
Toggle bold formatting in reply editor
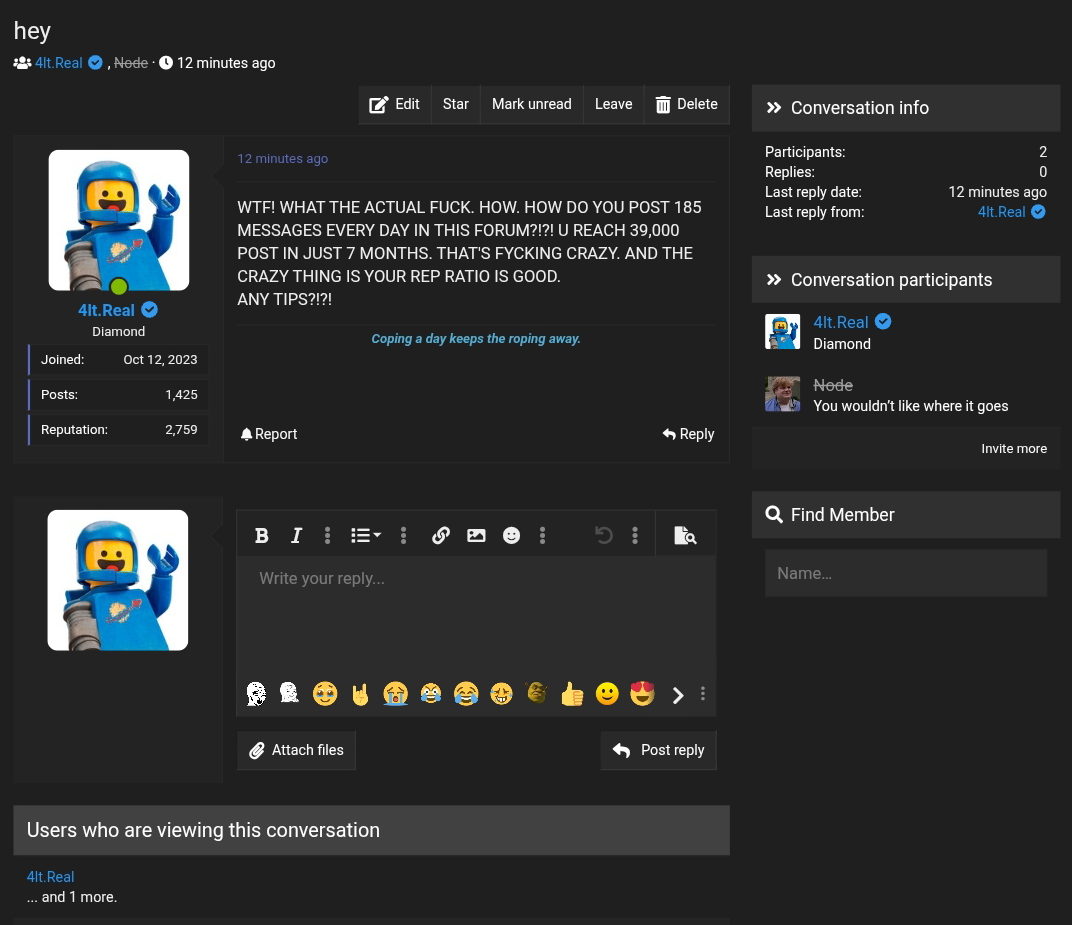[262, 536]
